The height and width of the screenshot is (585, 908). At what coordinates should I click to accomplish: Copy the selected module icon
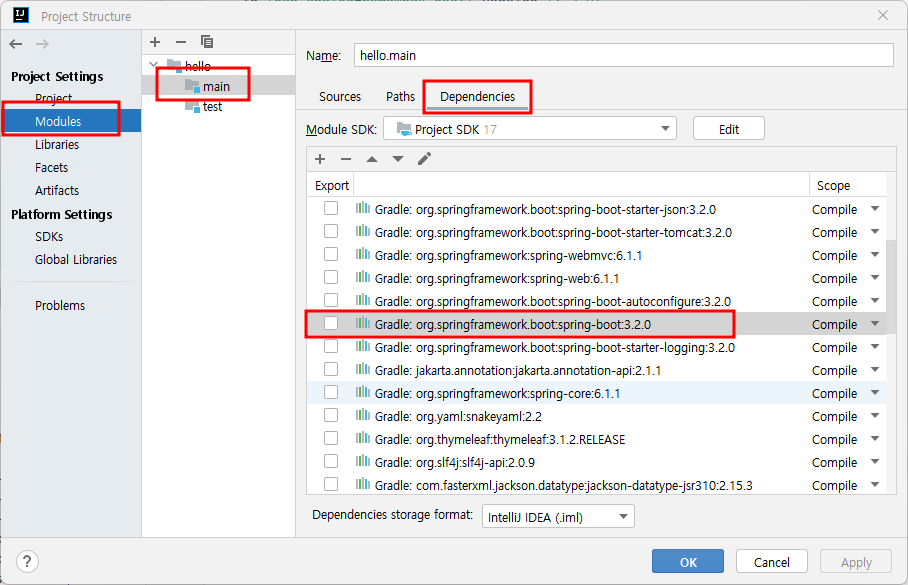207,42
